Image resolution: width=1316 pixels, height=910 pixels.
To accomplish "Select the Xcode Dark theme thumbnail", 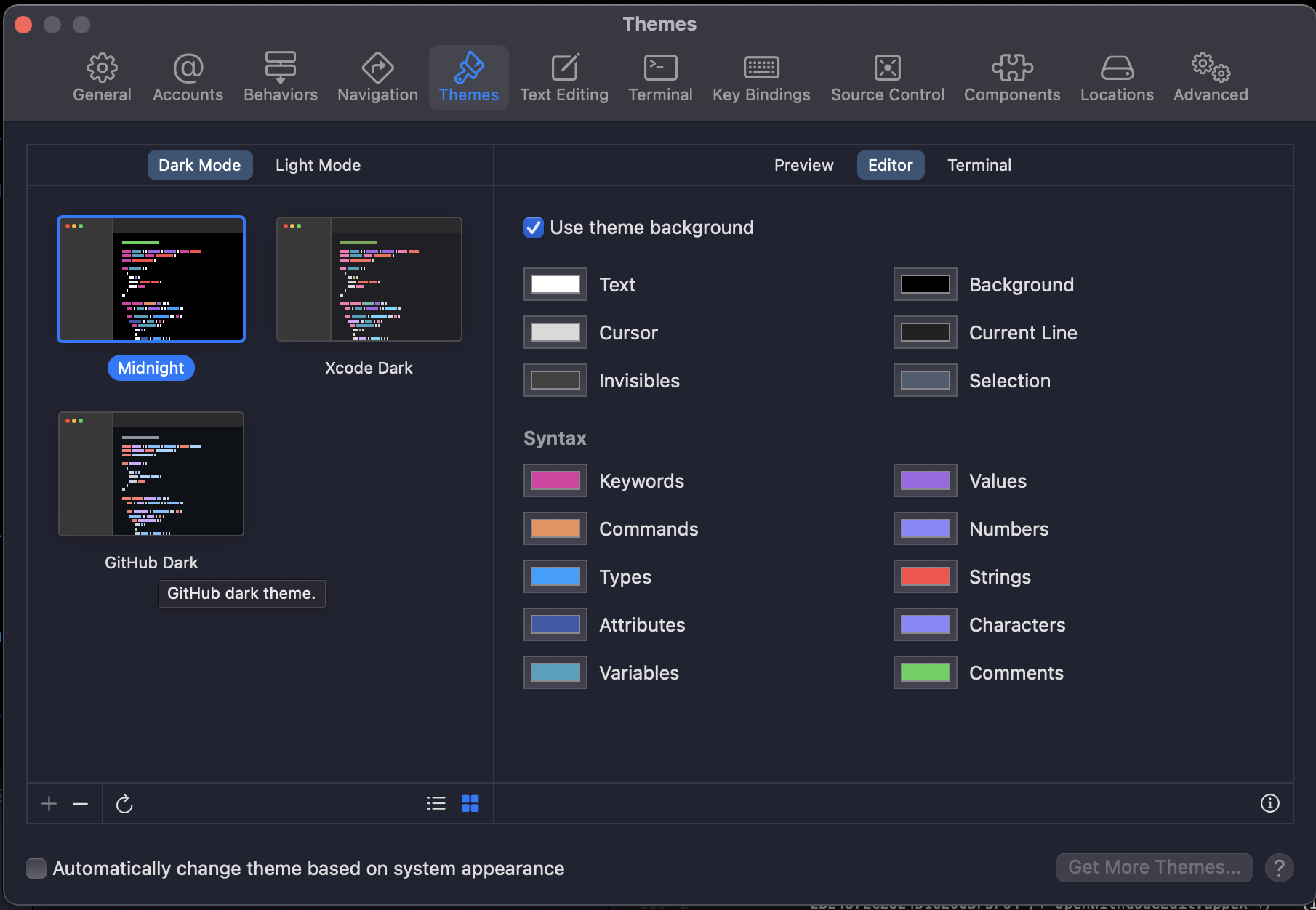I will click(369, 279).
